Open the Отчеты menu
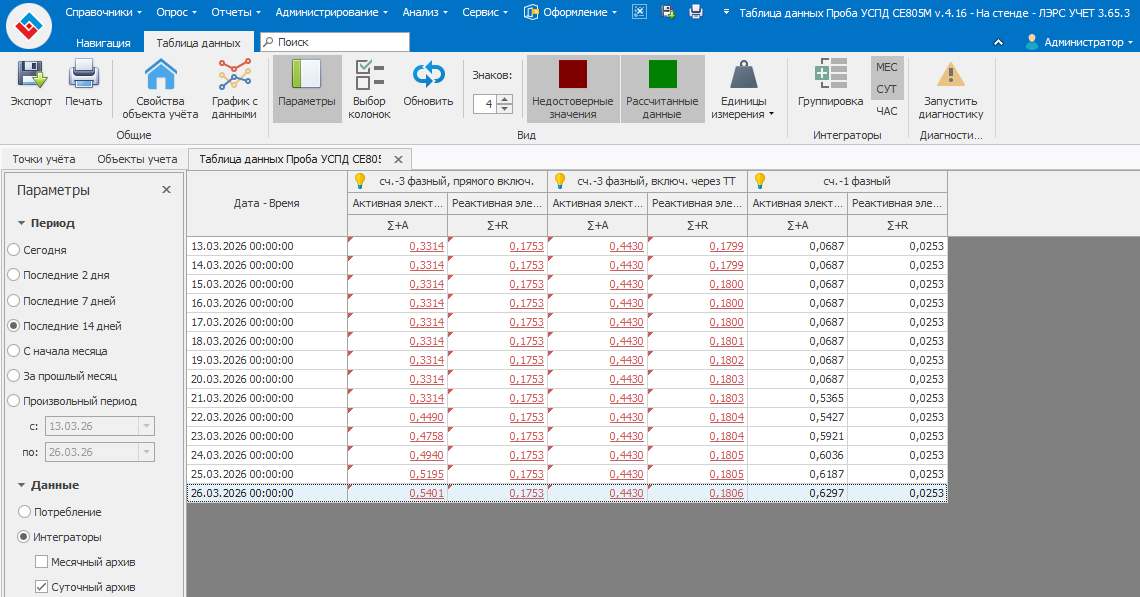 236,12
